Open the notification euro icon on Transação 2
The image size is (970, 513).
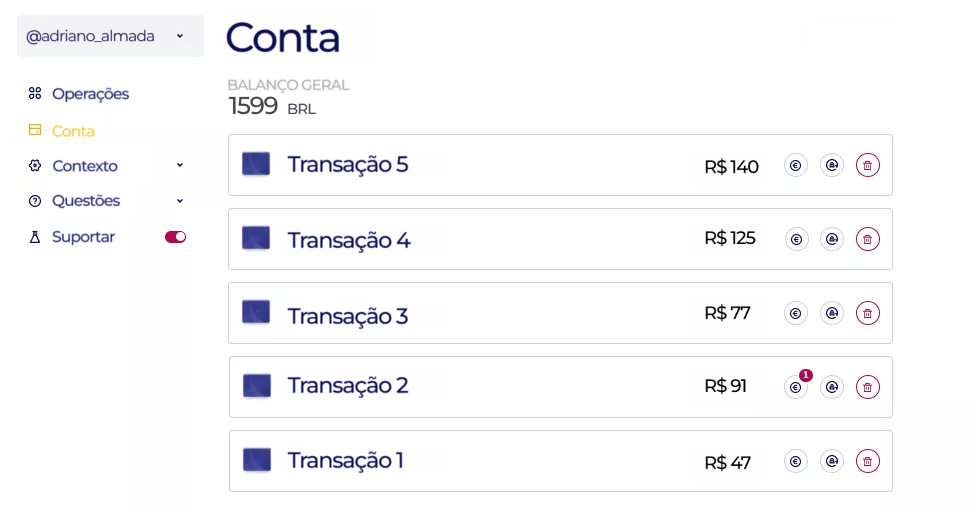[x=796, y=387]
